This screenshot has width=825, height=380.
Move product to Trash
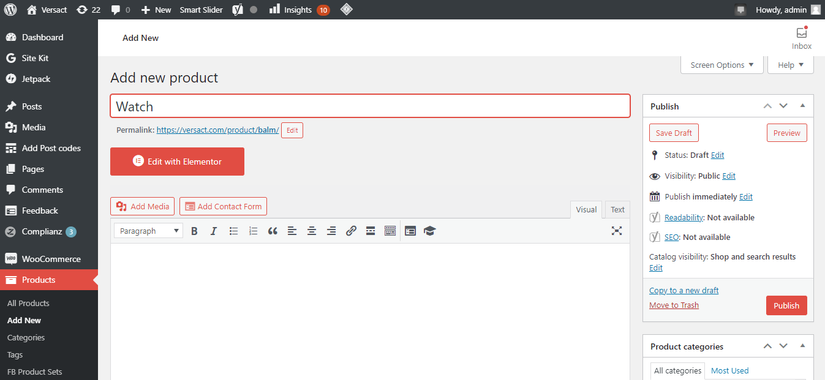click(x=674, y=305)
